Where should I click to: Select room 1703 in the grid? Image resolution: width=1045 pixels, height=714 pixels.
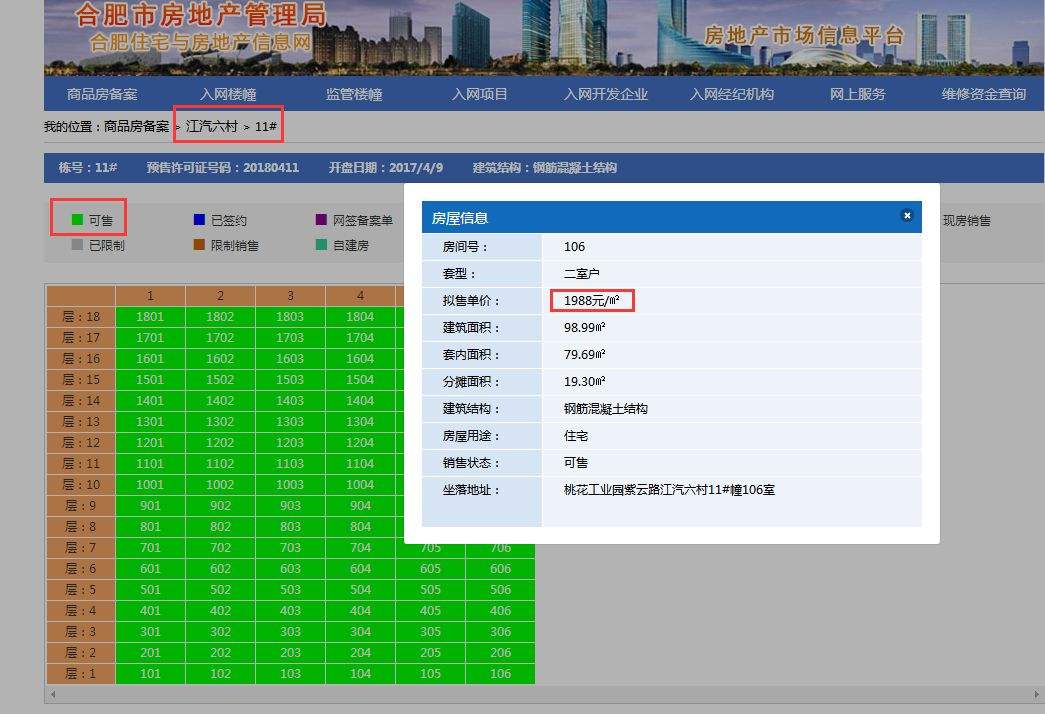tap(290, 337)
